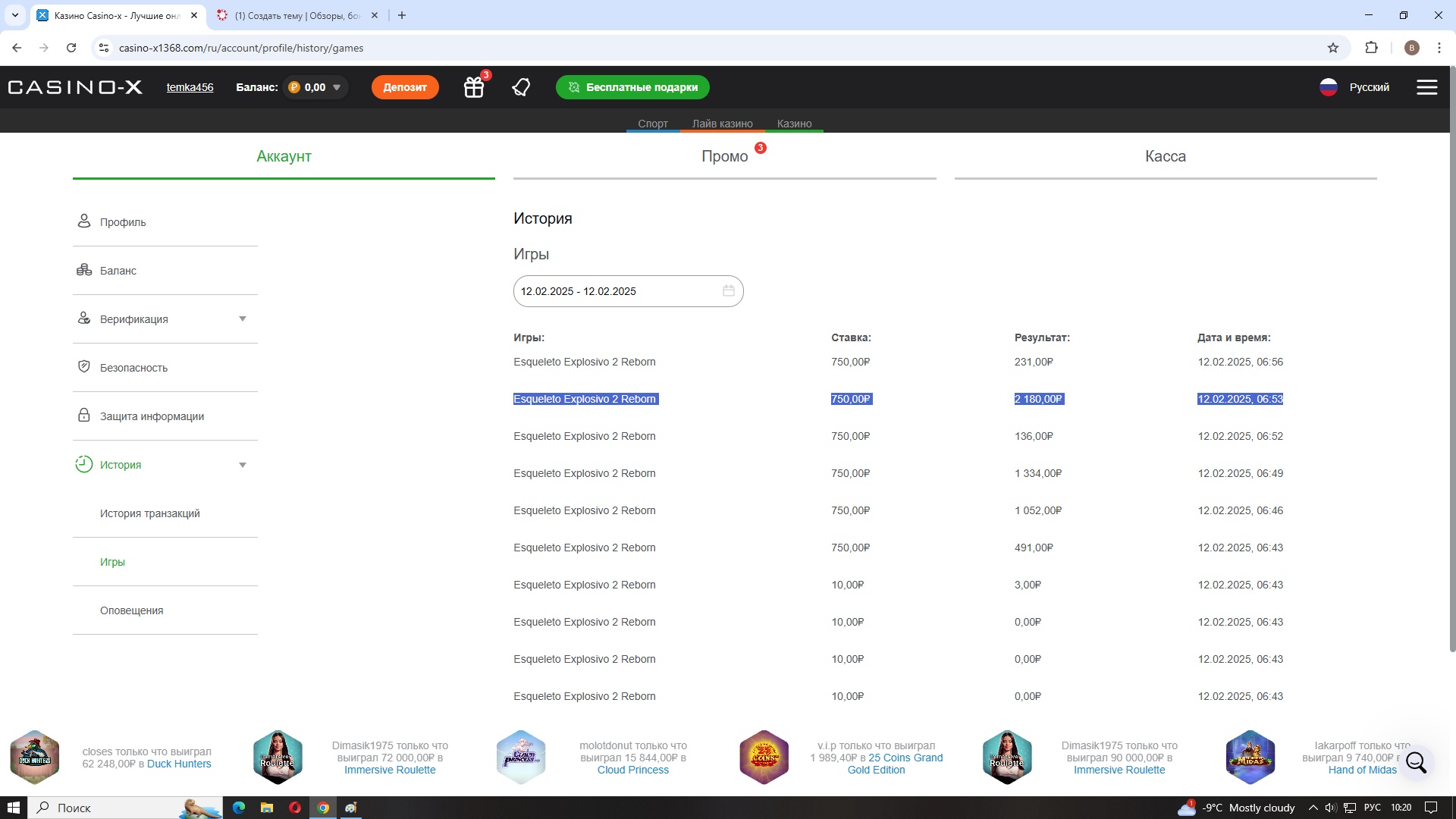Image resolution: width=1456 pixels, height=819 pixels.
Task: Open the Казино section
Action: (794, 124)
